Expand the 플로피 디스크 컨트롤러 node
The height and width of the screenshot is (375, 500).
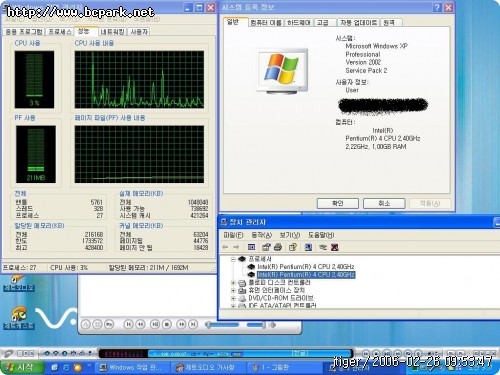233,283
